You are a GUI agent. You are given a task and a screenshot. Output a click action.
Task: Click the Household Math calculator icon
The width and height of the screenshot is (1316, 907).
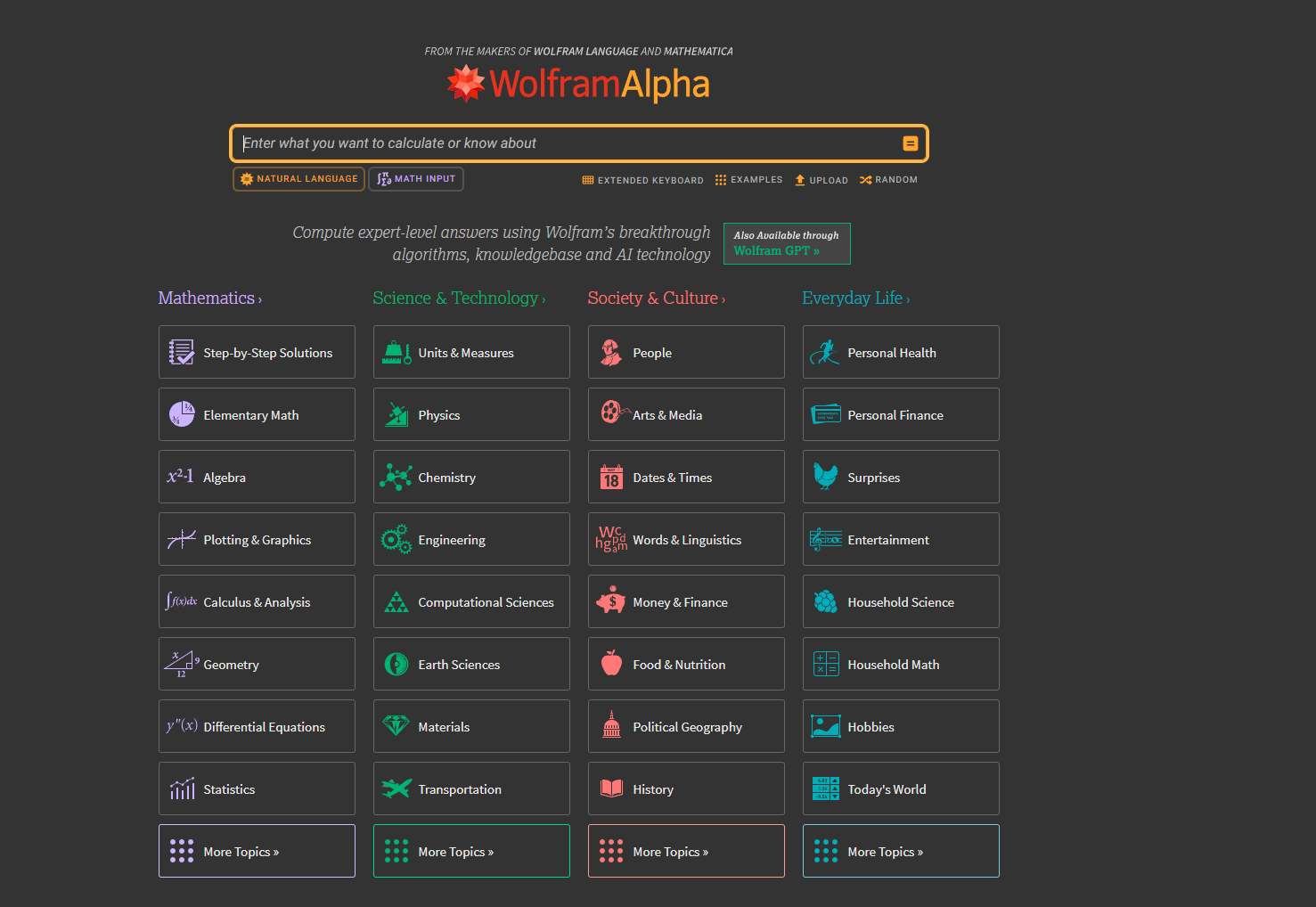pyautogui.click(x=826, y=664)
